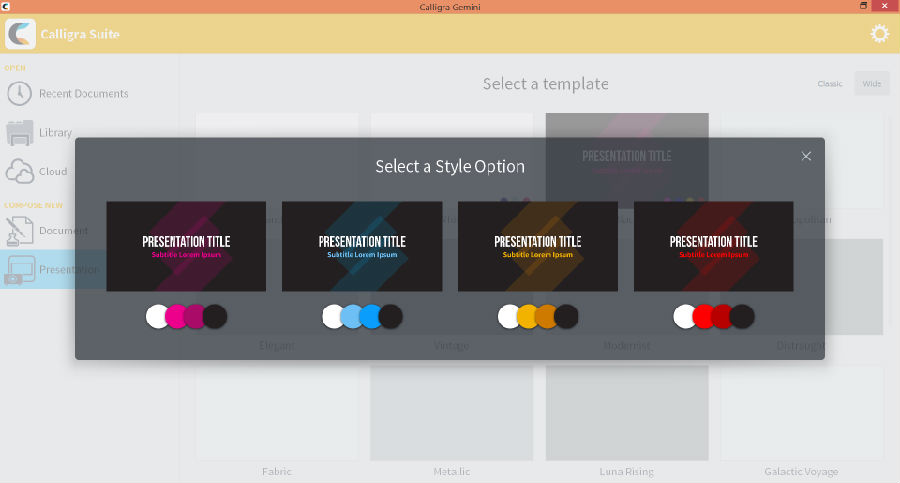Viewport: 900px width, 483px height.
Task: Click dark red color swatch
Action: [721, 316]
